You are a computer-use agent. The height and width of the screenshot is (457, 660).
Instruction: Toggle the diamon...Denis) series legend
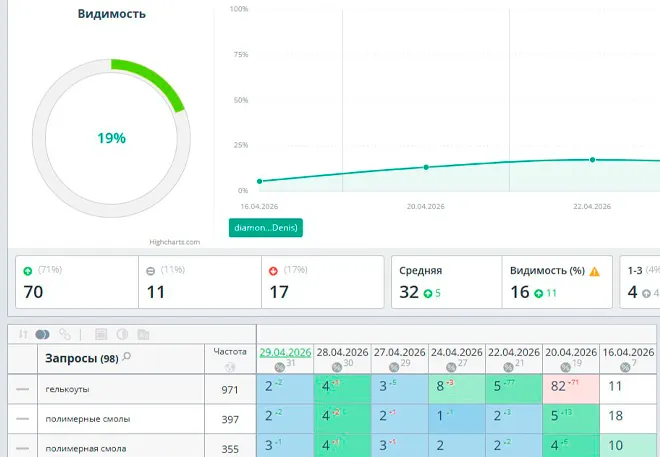(266, 227)
